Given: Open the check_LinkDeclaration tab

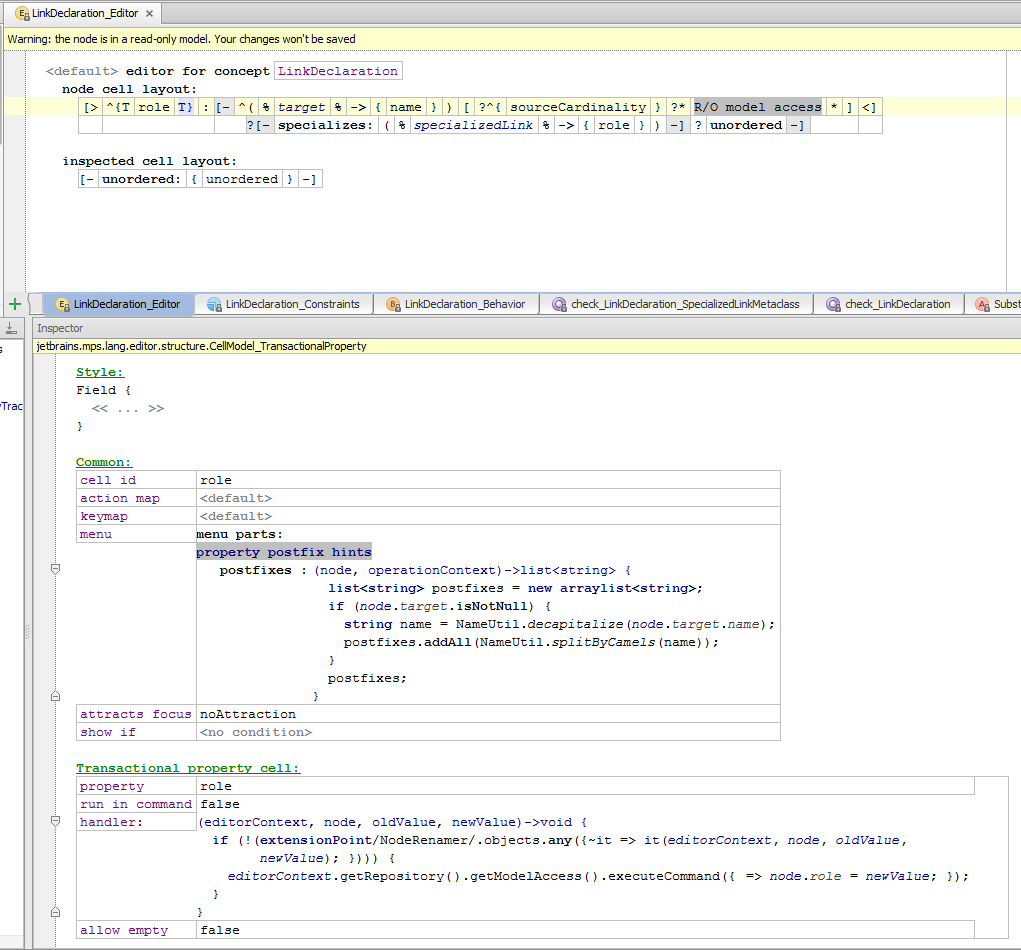Looking at the screenshot, I should pyautogui.click(x=897, y=305).
